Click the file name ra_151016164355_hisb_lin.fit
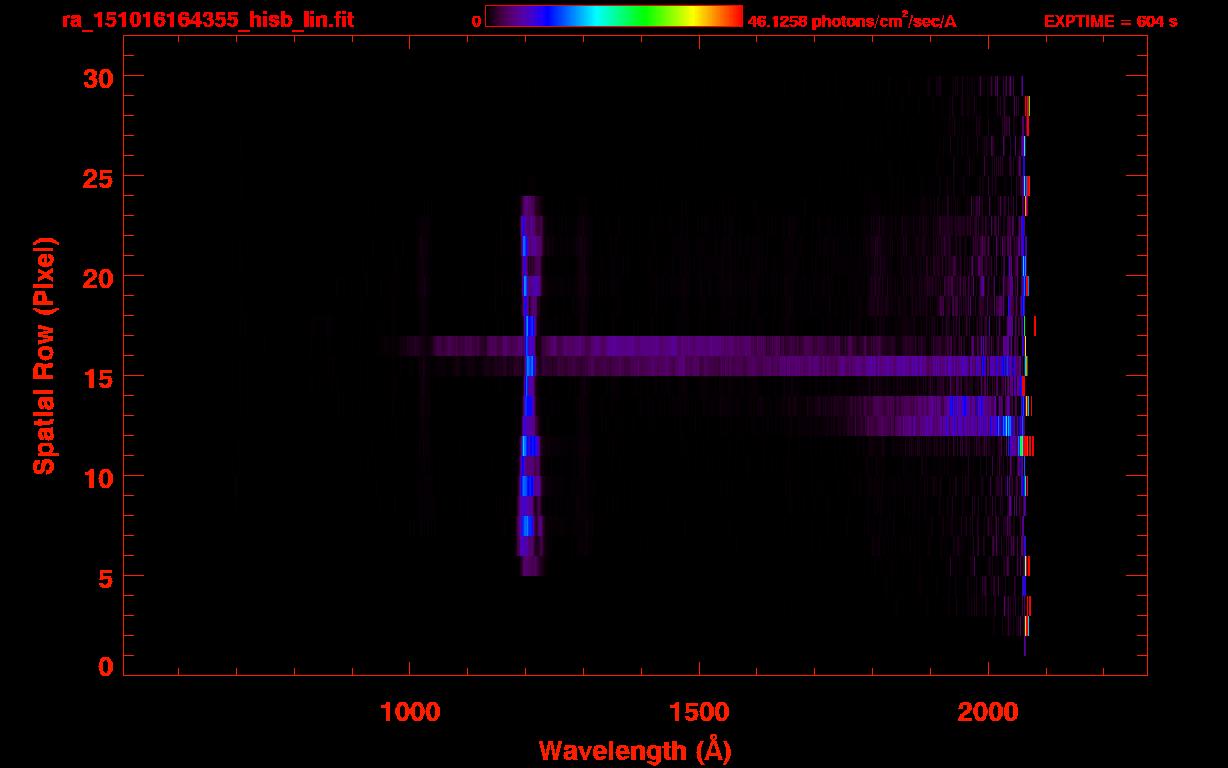Viewport: 1228px width, 768px height. tap(207, 20)
